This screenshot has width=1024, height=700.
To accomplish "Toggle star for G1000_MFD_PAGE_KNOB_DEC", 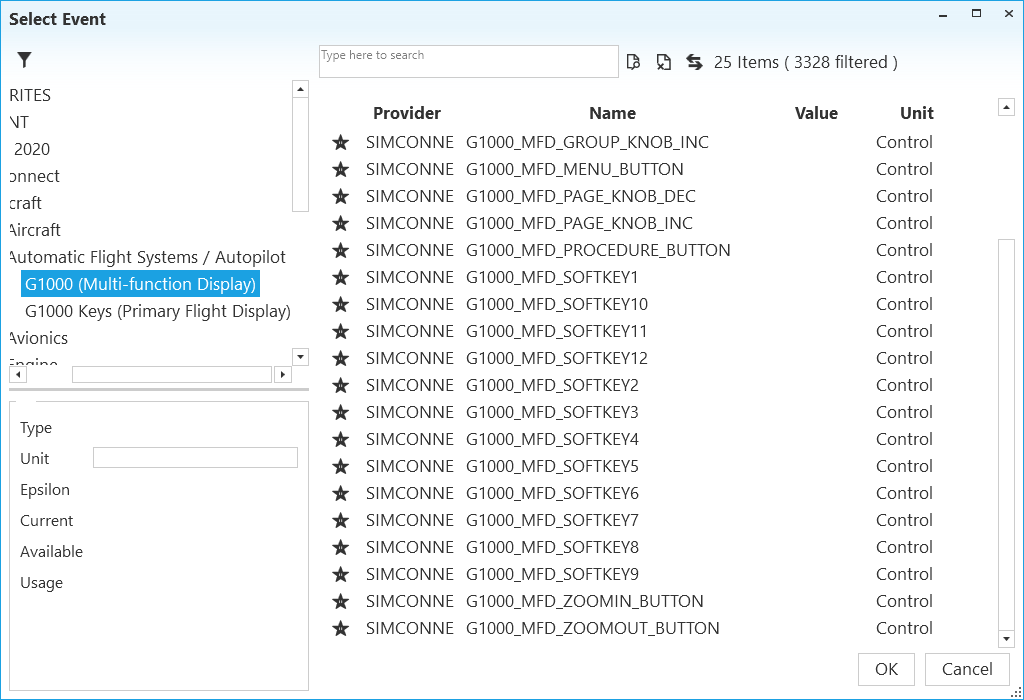I will pos(340,197).
